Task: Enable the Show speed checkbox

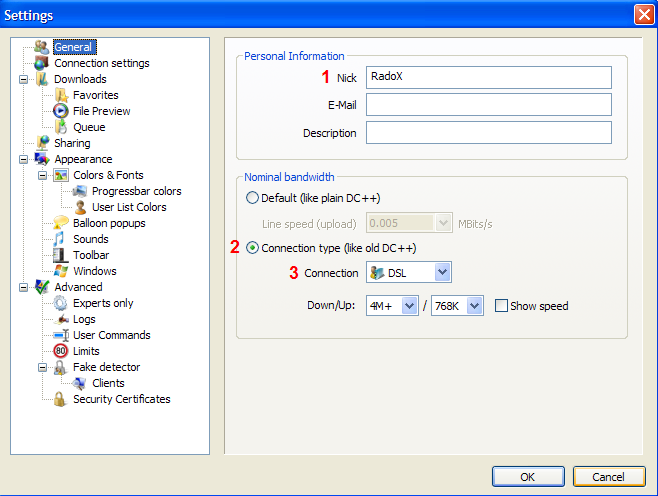Action: [502, 306]
